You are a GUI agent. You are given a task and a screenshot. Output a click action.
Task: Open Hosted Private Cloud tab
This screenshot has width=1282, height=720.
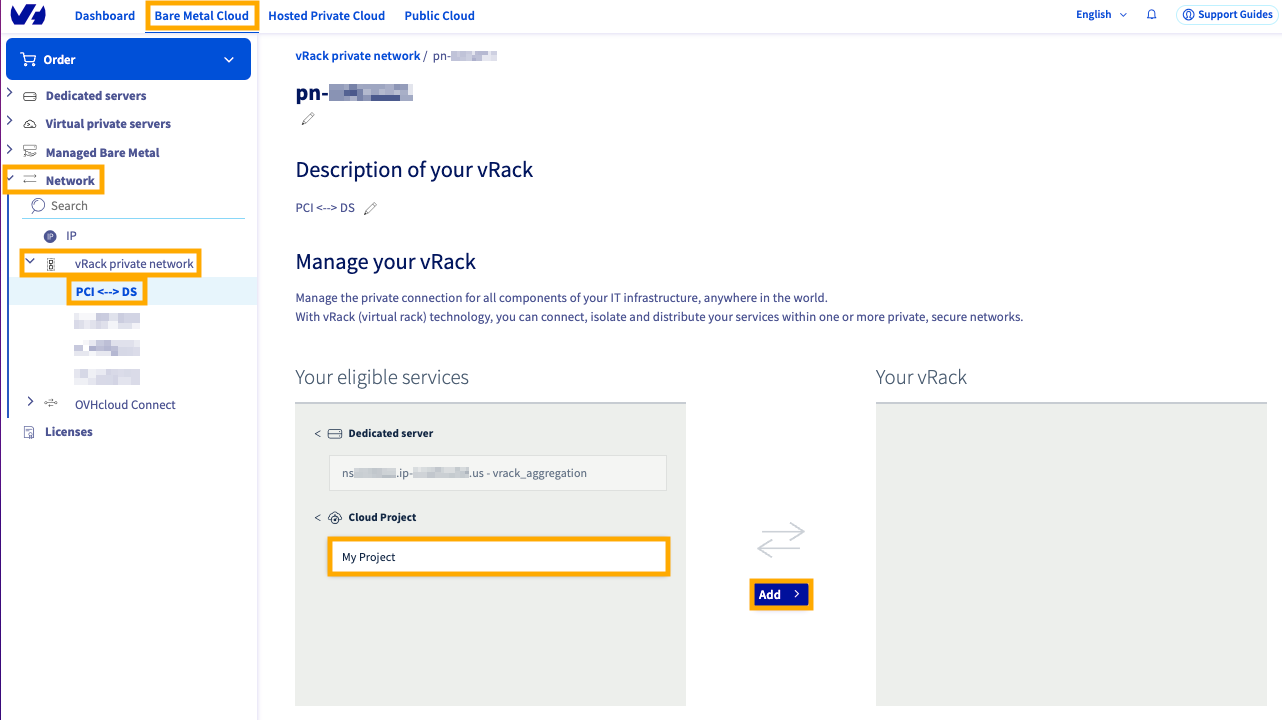(327, 16)
